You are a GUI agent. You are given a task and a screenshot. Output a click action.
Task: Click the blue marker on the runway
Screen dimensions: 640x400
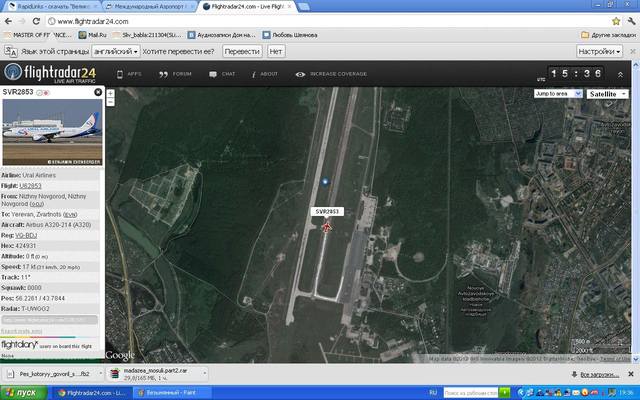(325, 182)
